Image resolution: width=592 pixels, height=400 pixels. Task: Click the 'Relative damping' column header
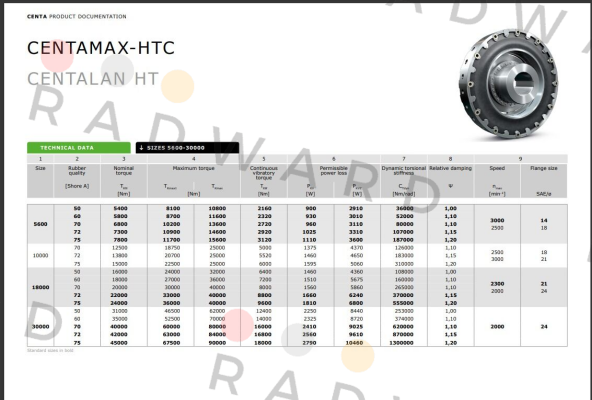click(x=450, y=168)
